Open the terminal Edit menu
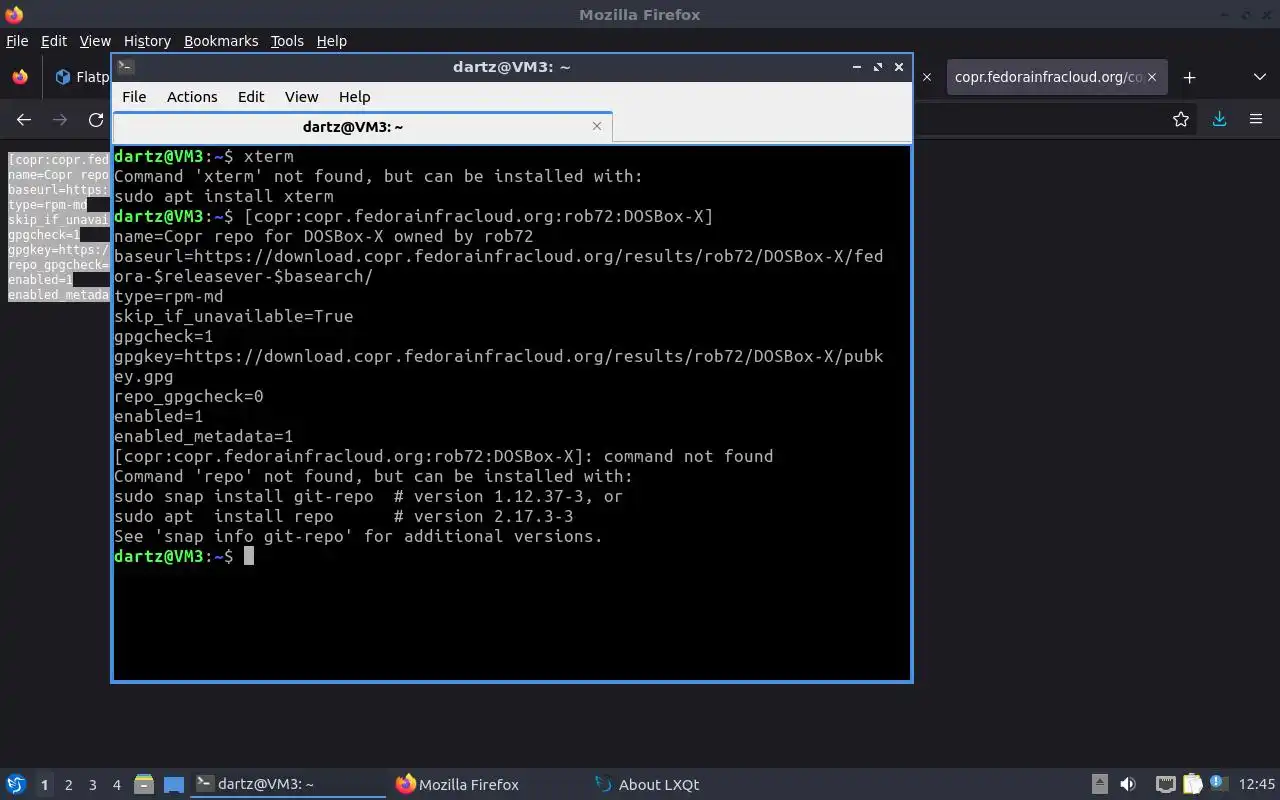Viewport: 1280px width, 800px height. (251, 96)
